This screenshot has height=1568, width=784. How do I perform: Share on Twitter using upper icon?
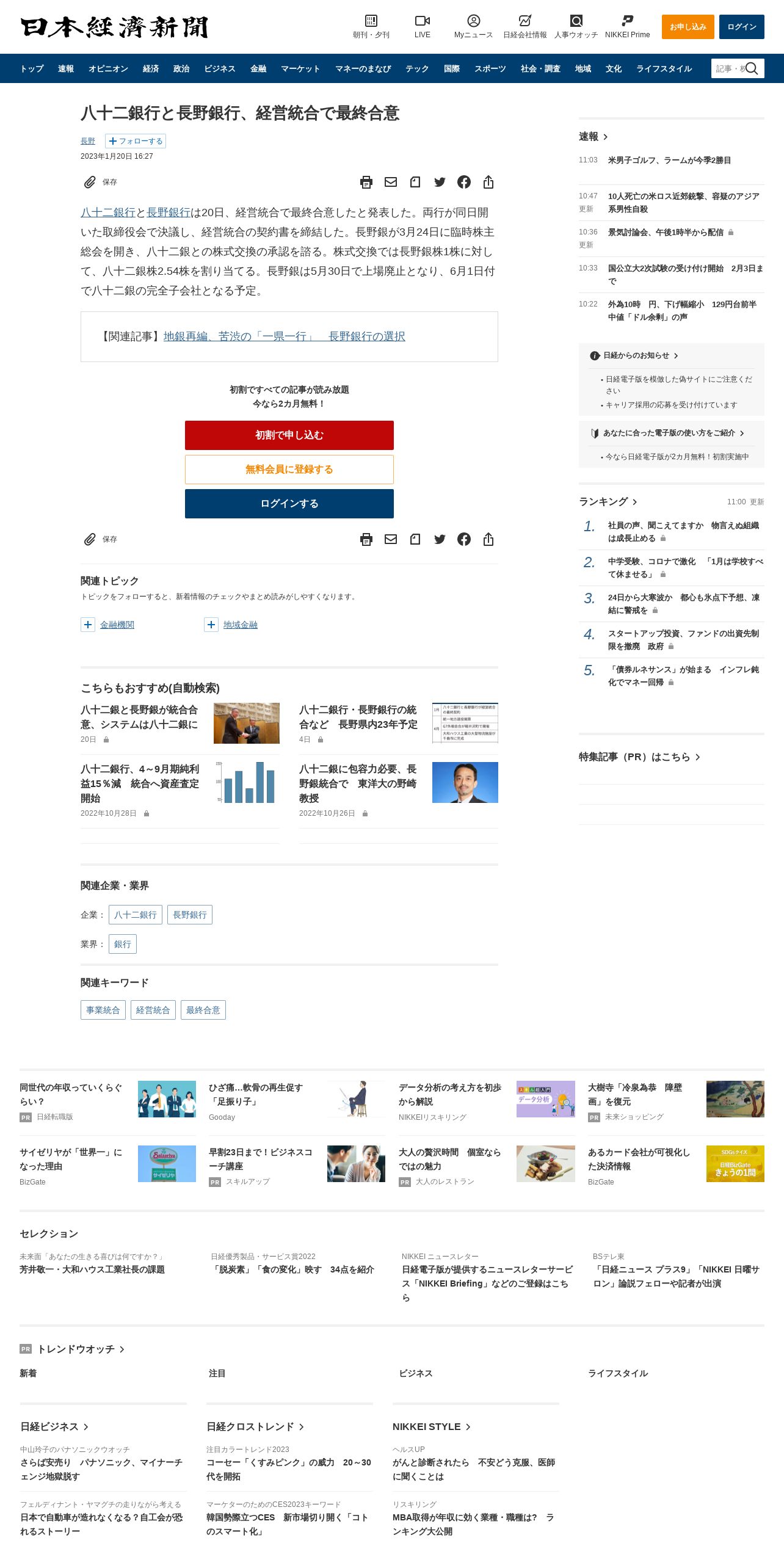click(x=440, y=182)
